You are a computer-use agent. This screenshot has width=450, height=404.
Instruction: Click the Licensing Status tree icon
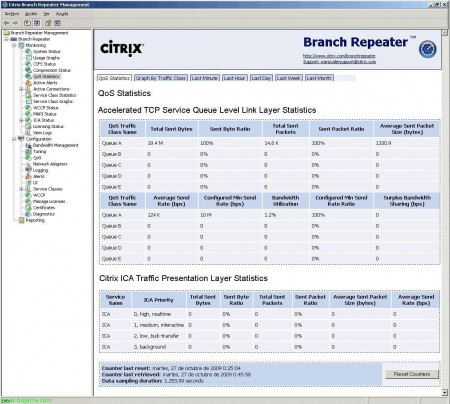(x=28, y=126)
